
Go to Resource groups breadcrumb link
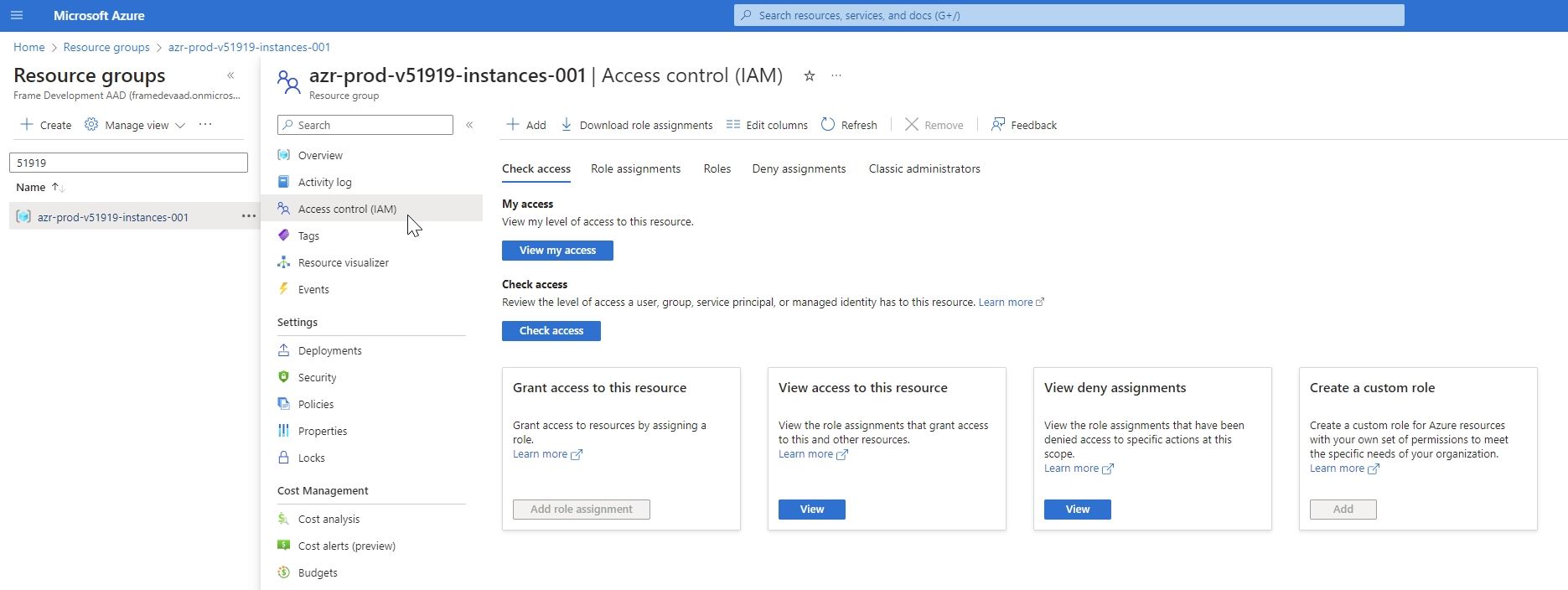click(x=106, y=47)
